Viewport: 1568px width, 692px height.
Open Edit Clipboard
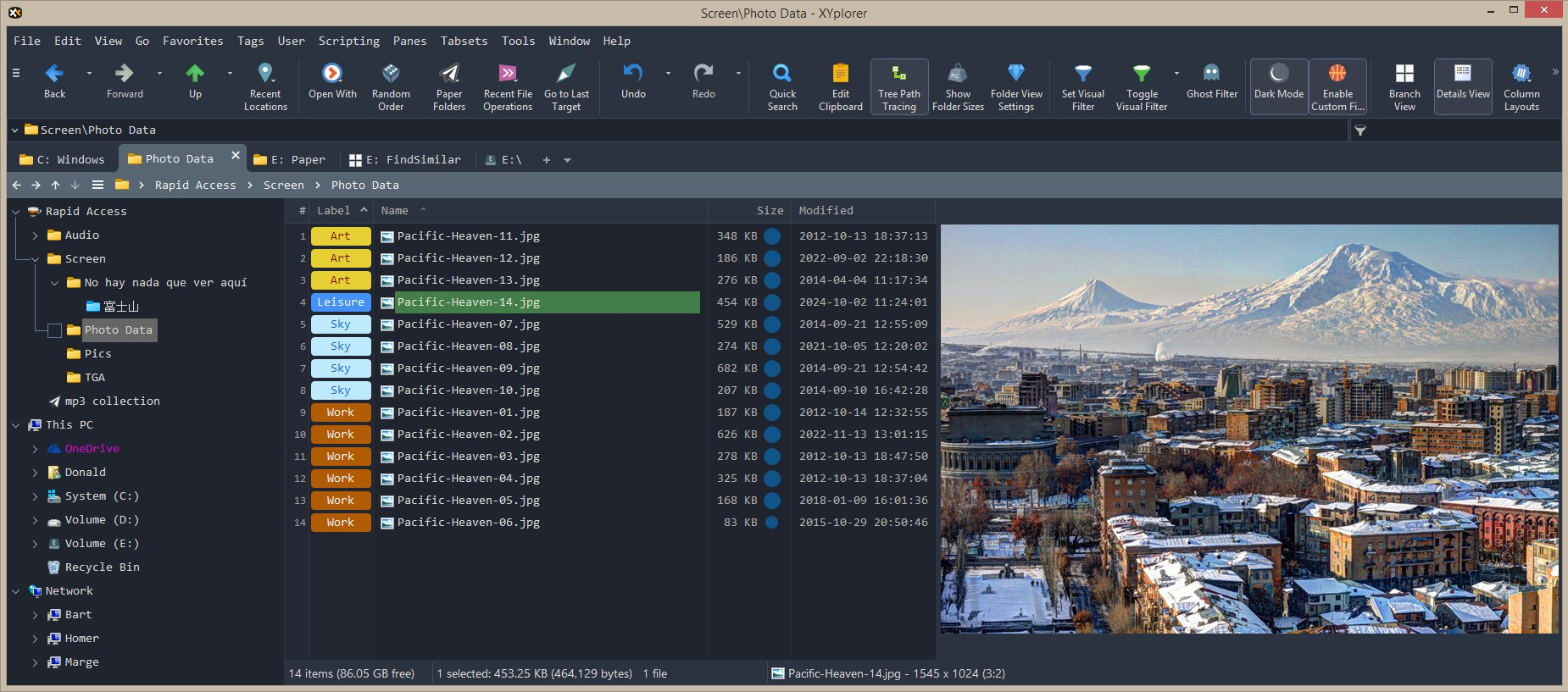click(841, 86)
